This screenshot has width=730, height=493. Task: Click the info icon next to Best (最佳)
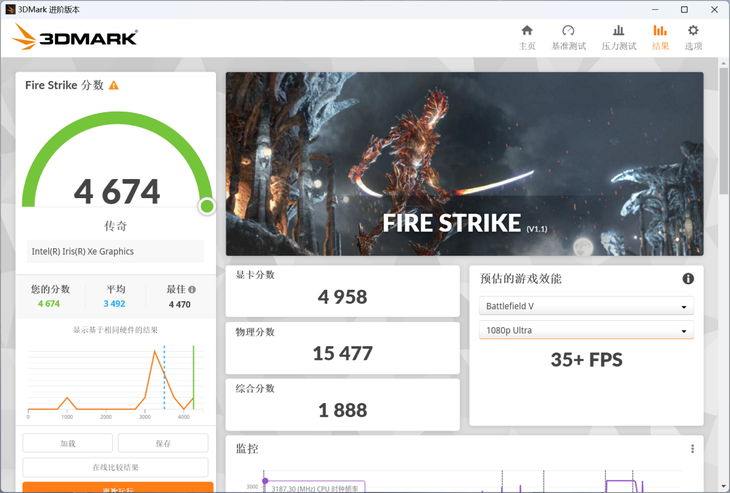(x=192, y=290)
